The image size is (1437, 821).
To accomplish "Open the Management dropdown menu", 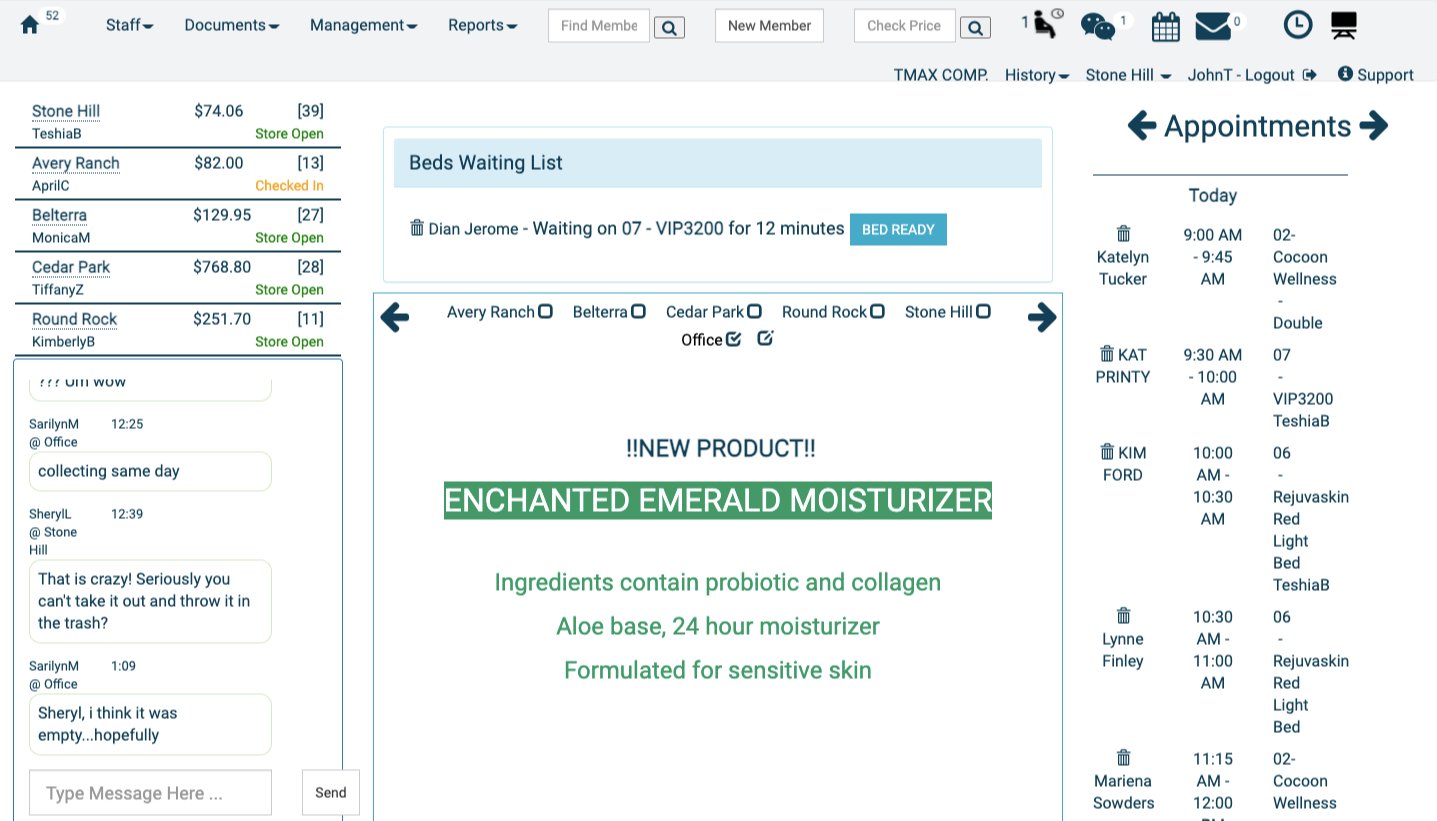I will coord(362,25).
